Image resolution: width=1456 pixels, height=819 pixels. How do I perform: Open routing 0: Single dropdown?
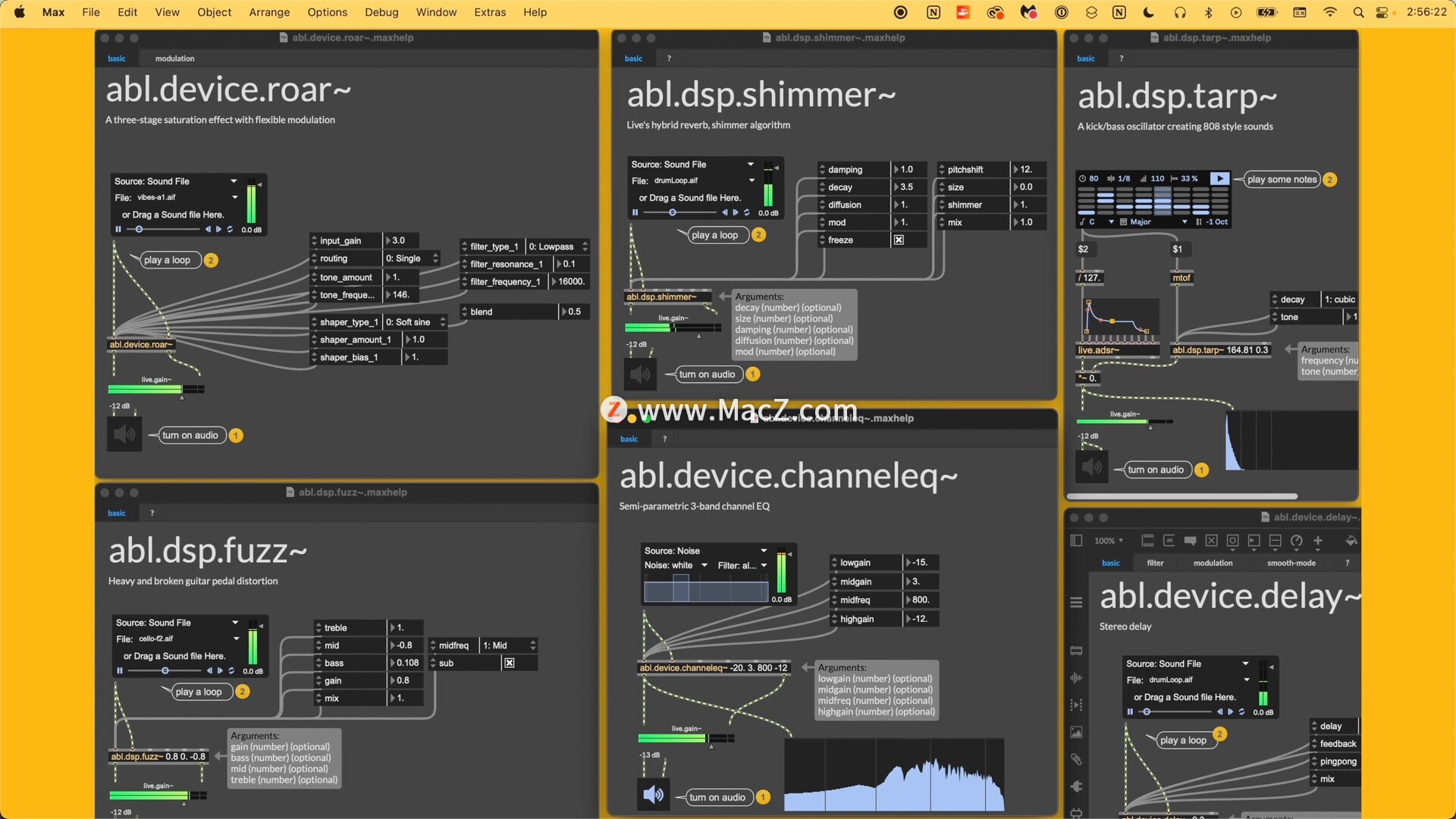pos(412,259)
